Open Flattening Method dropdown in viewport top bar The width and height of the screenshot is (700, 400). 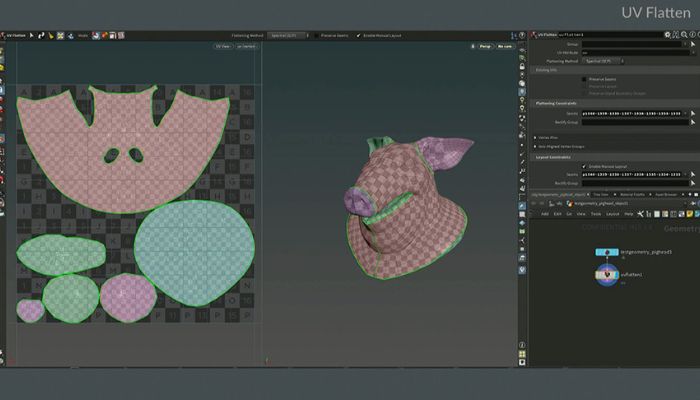click(x=288, y=35)
